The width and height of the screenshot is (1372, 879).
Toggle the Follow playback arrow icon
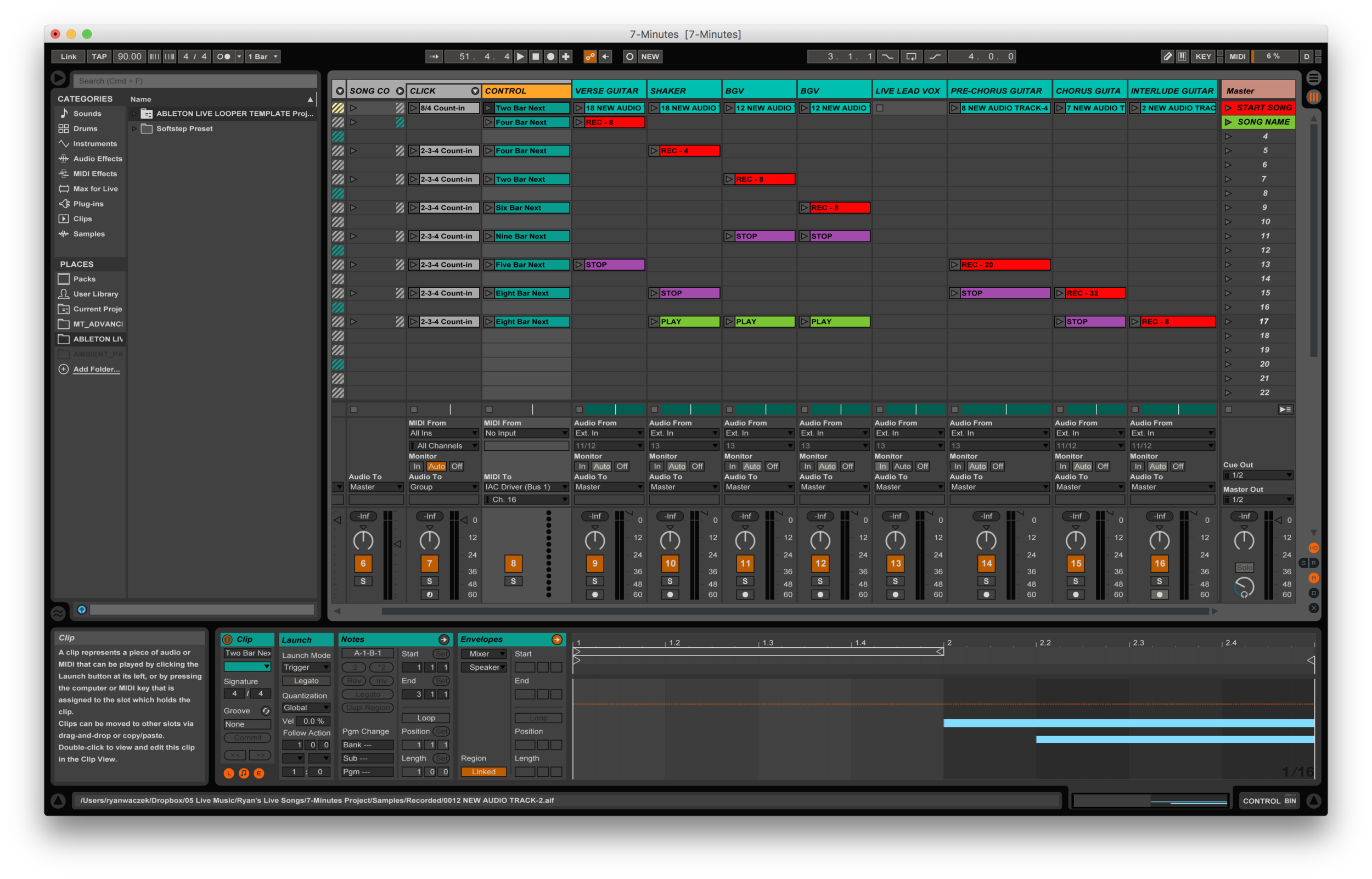coord(434,57)
